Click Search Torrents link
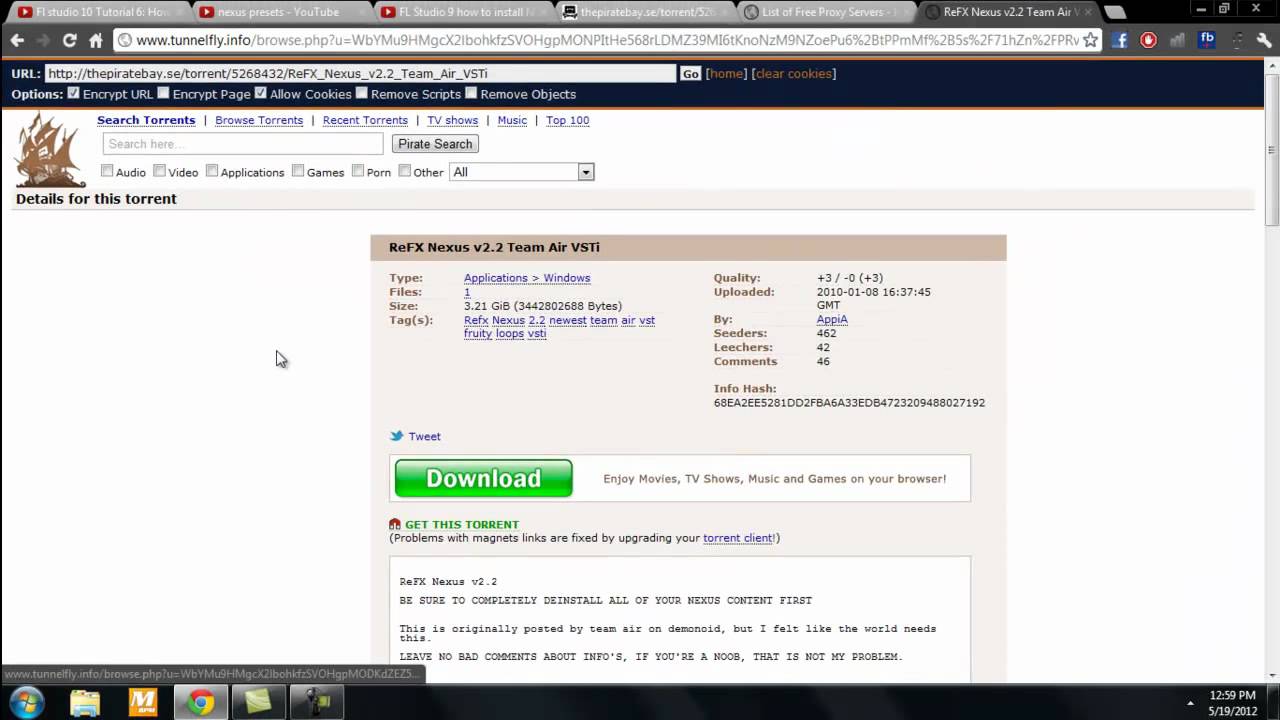This screenshot has width=1280, height=720. coord(146,120)
